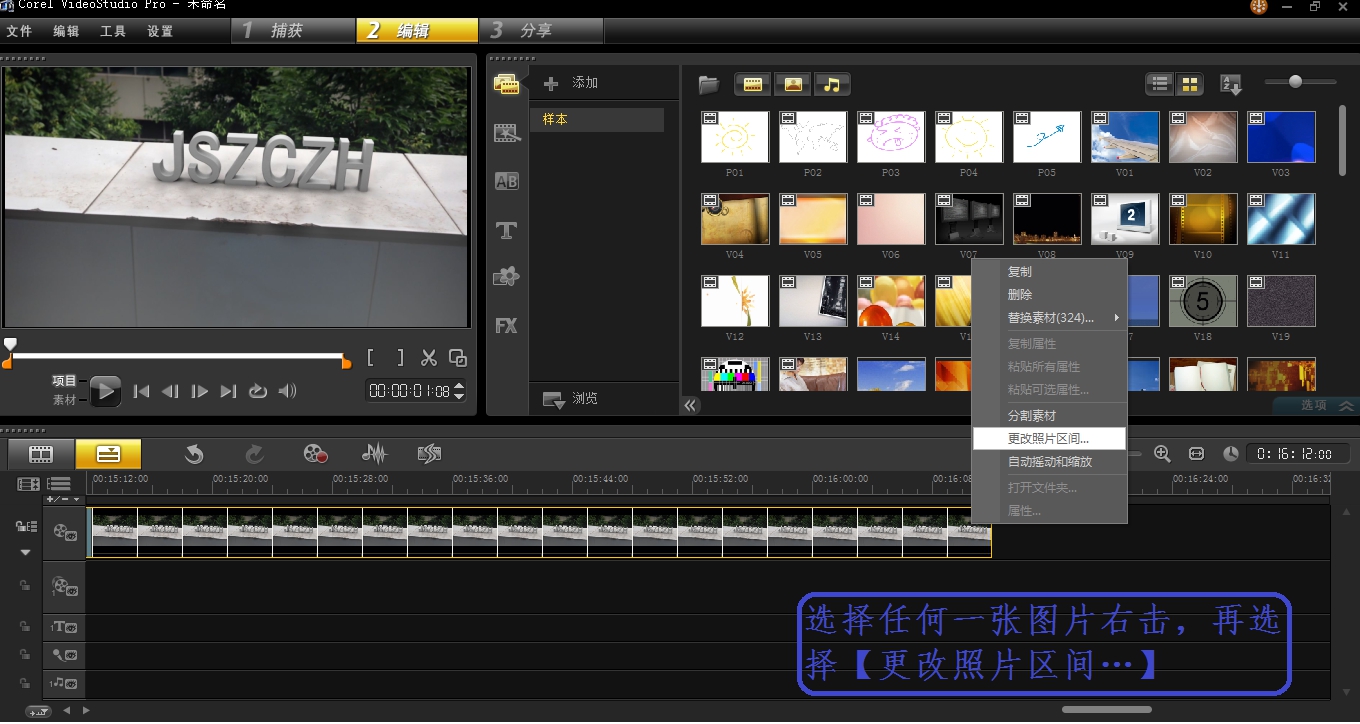Select the V18 countdown thumbnail
This screenshot has width=1360, height=724.
point(1203,302)
